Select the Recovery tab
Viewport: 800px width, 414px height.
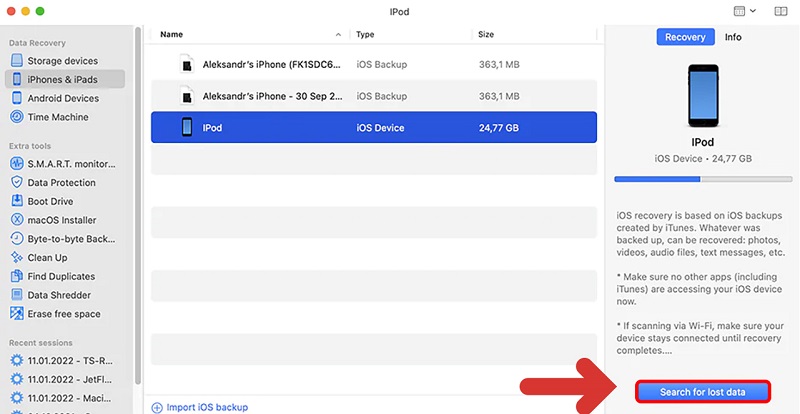pos(685,37)
